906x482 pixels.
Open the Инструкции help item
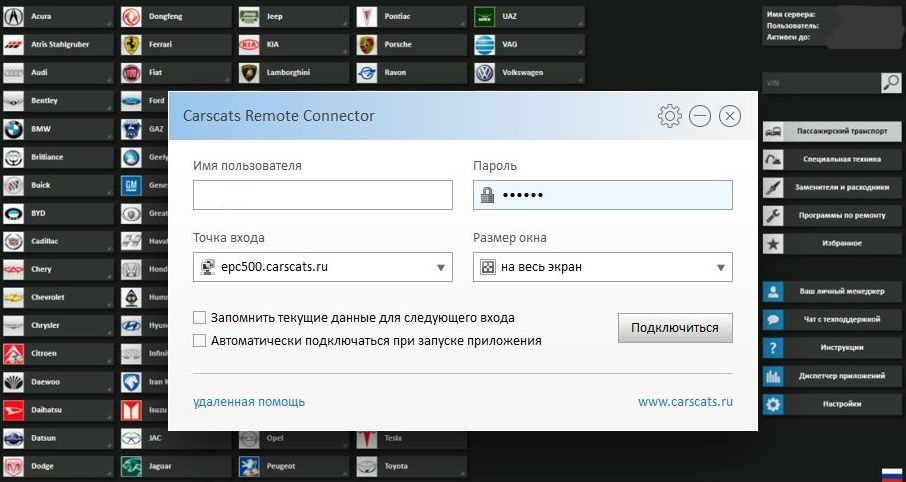tap(832, 348)
